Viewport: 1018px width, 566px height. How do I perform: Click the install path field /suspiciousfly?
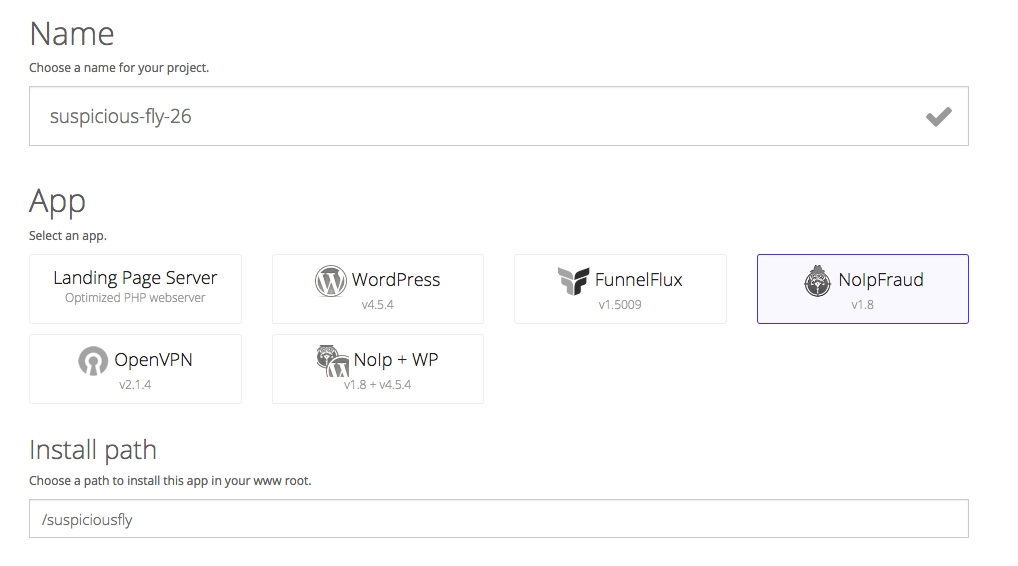[x=498, y=519]
